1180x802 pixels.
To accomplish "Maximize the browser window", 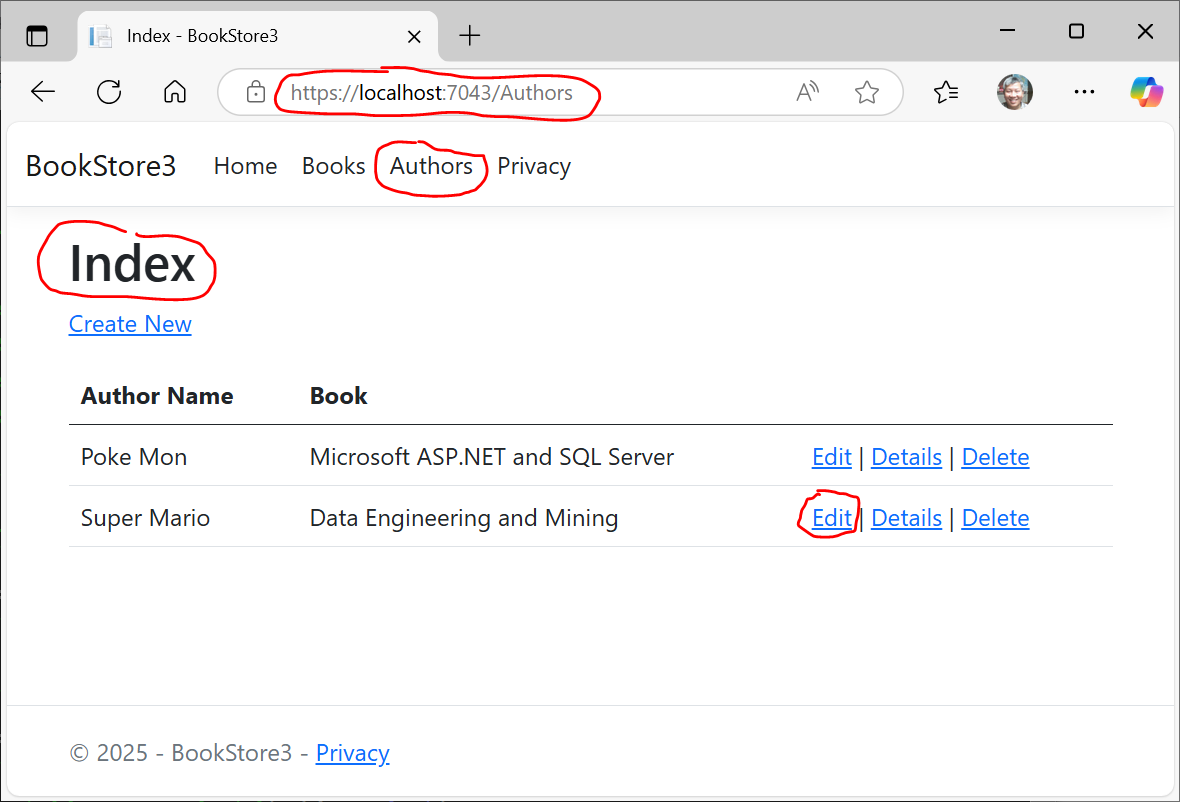I will [1076, 31].
